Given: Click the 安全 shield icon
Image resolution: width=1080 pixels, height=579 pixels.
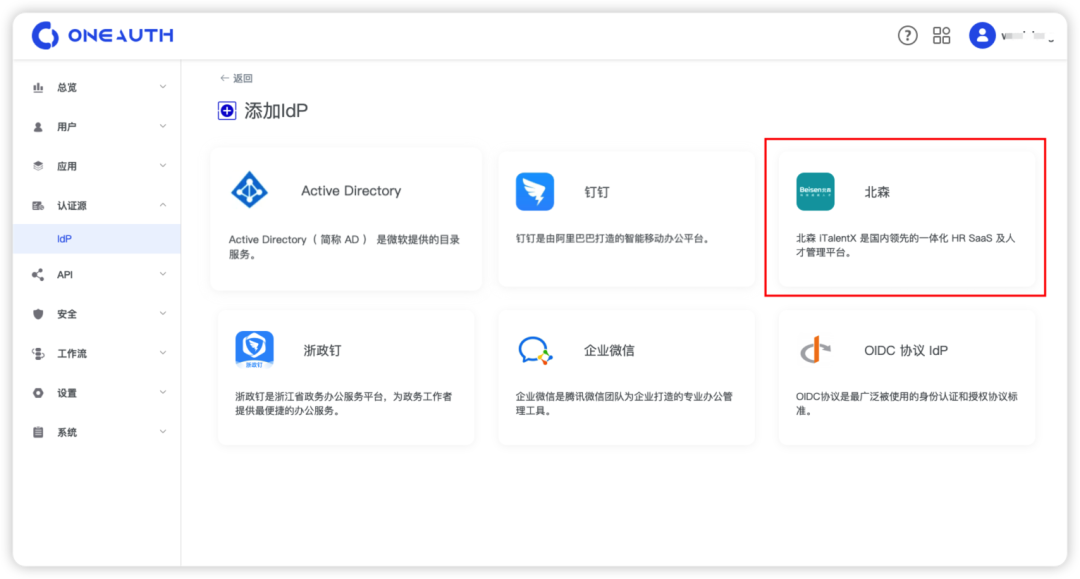Looking at the screenshot, I should [38, 314].
